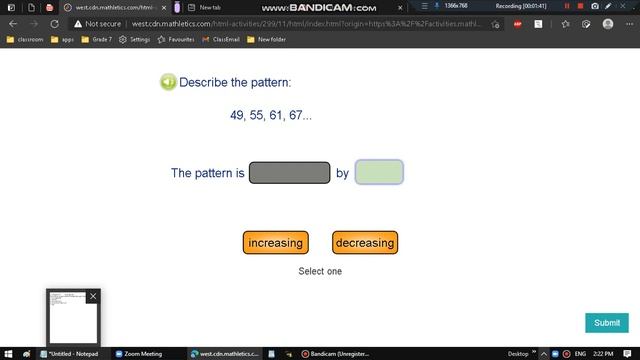Submit the answer
The width and height of the screenshot is (640, 360).
click(x=607, y=323)
